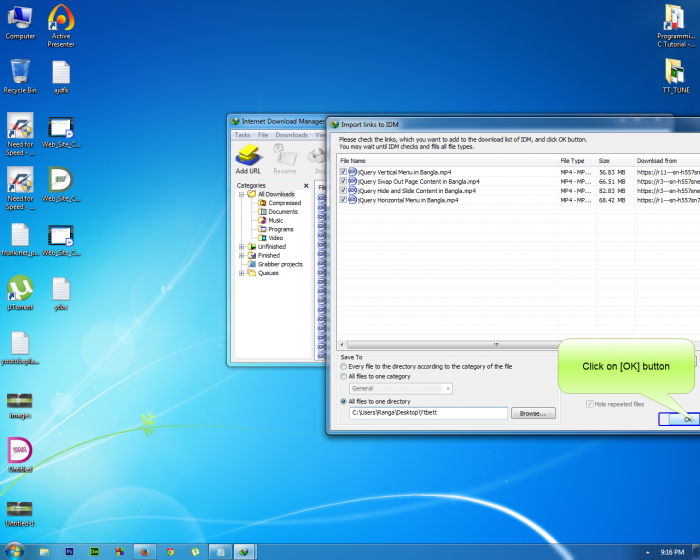This screenshot has width=700, height=560.
Task: Open the TT_TUNE folder on desktop
Action: pos(676,73)
